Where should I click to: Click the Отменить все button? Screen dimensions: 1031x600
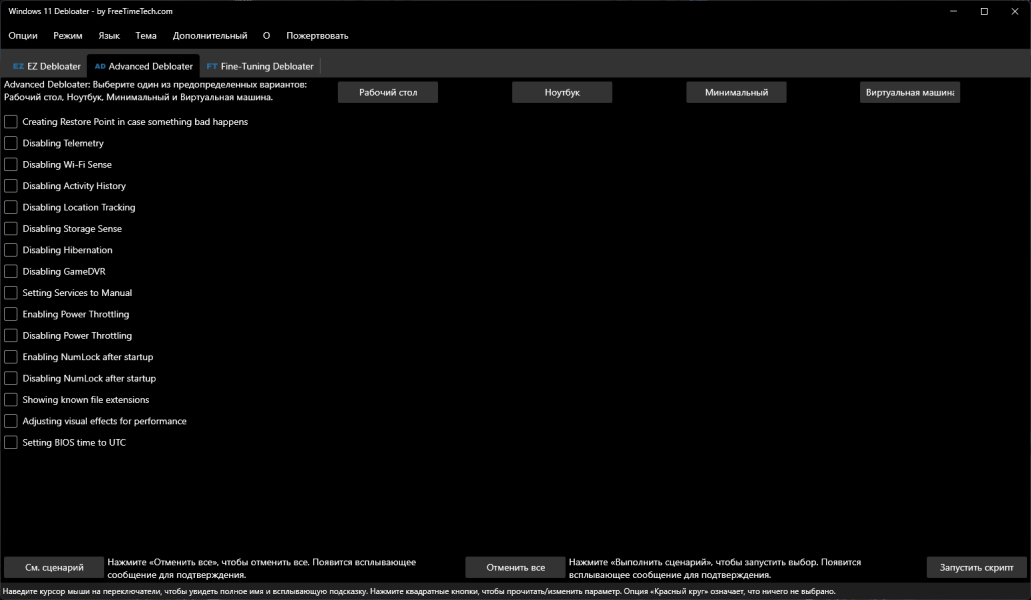[516, 567]
